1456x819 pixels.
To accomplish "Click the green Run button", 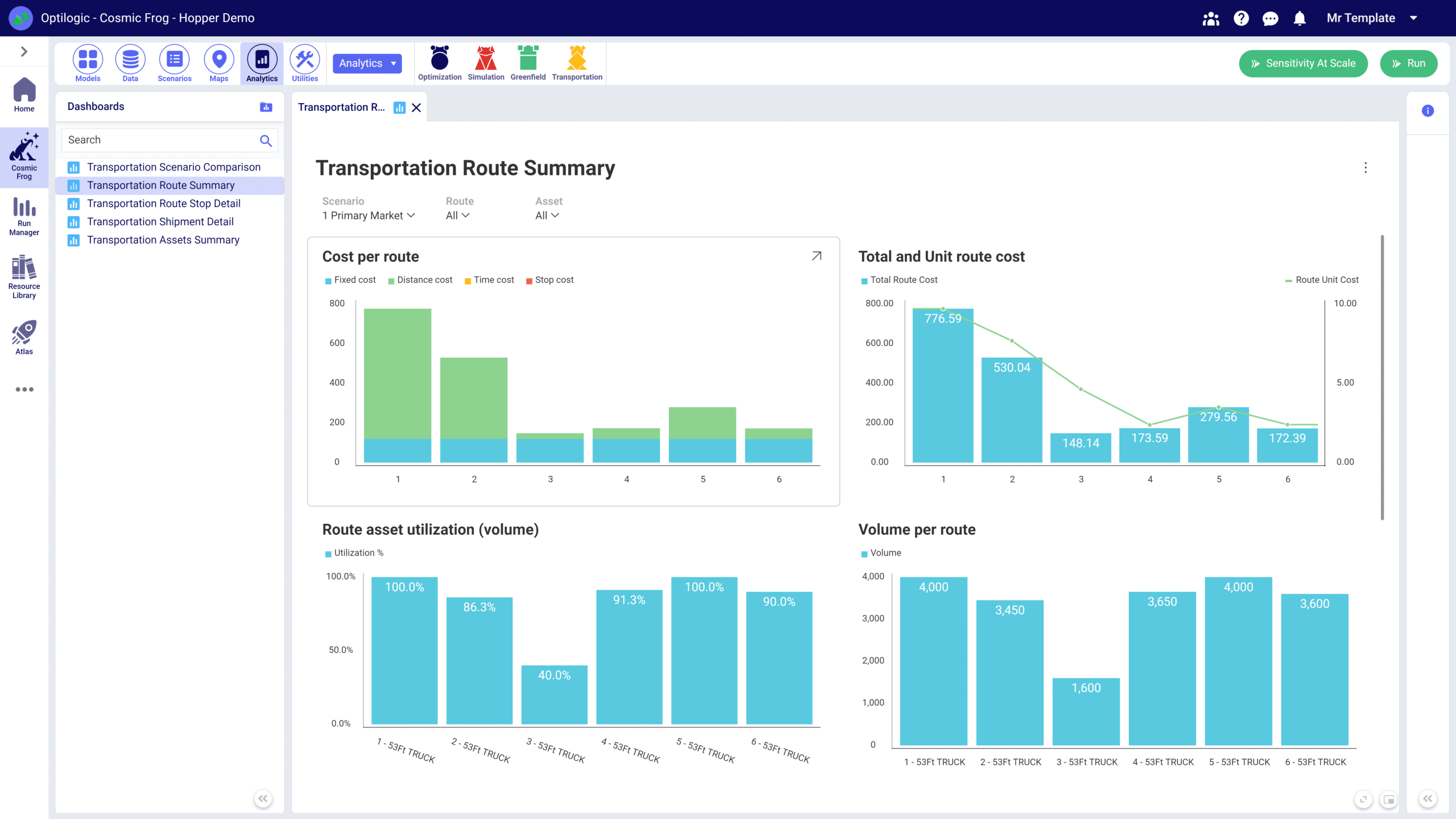I will click(1408, 63).
